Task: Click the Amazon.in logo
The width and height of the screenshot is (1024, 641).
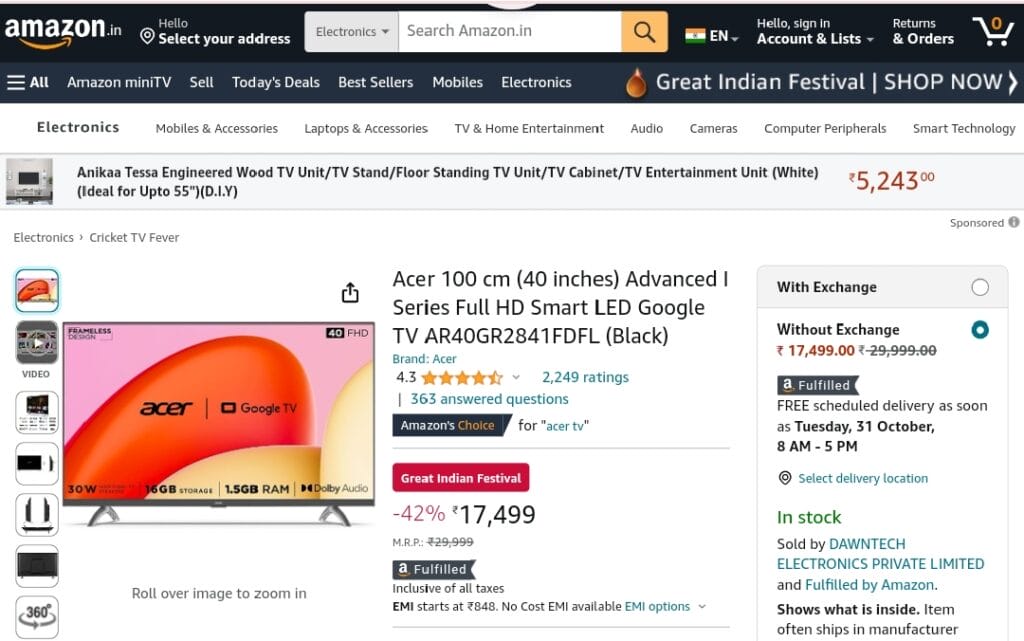Action: coord(63,31)
